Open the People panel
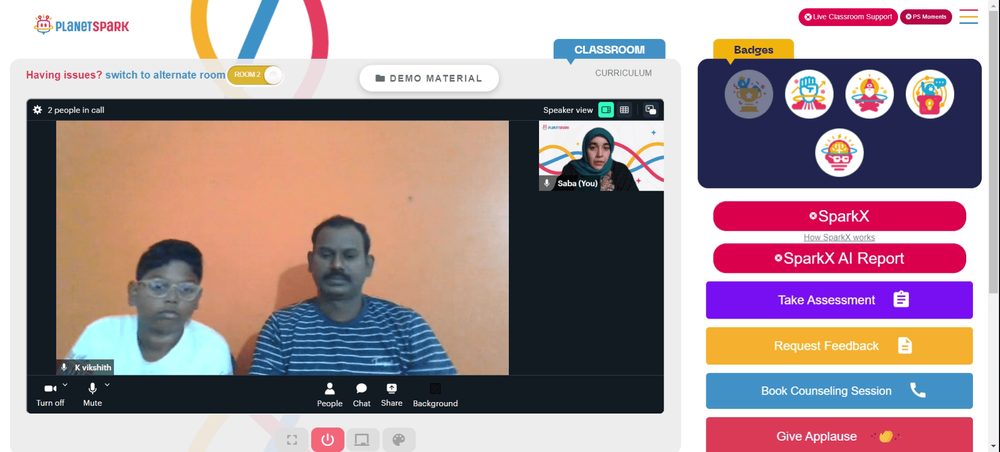1000x452 pixels. pyautogui.click(x=330, y=395)
